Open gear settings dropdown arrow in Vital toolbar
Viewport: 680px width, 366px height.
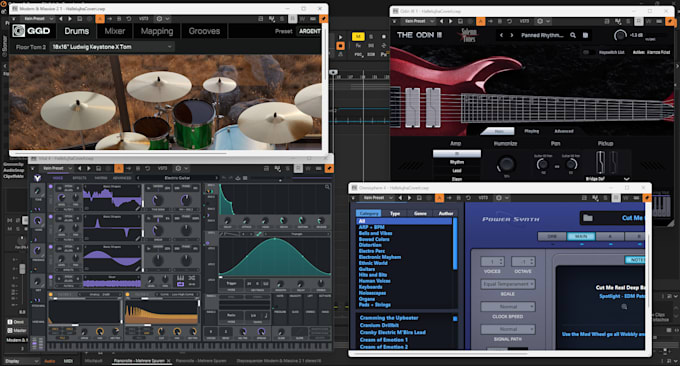pos(186,168)
